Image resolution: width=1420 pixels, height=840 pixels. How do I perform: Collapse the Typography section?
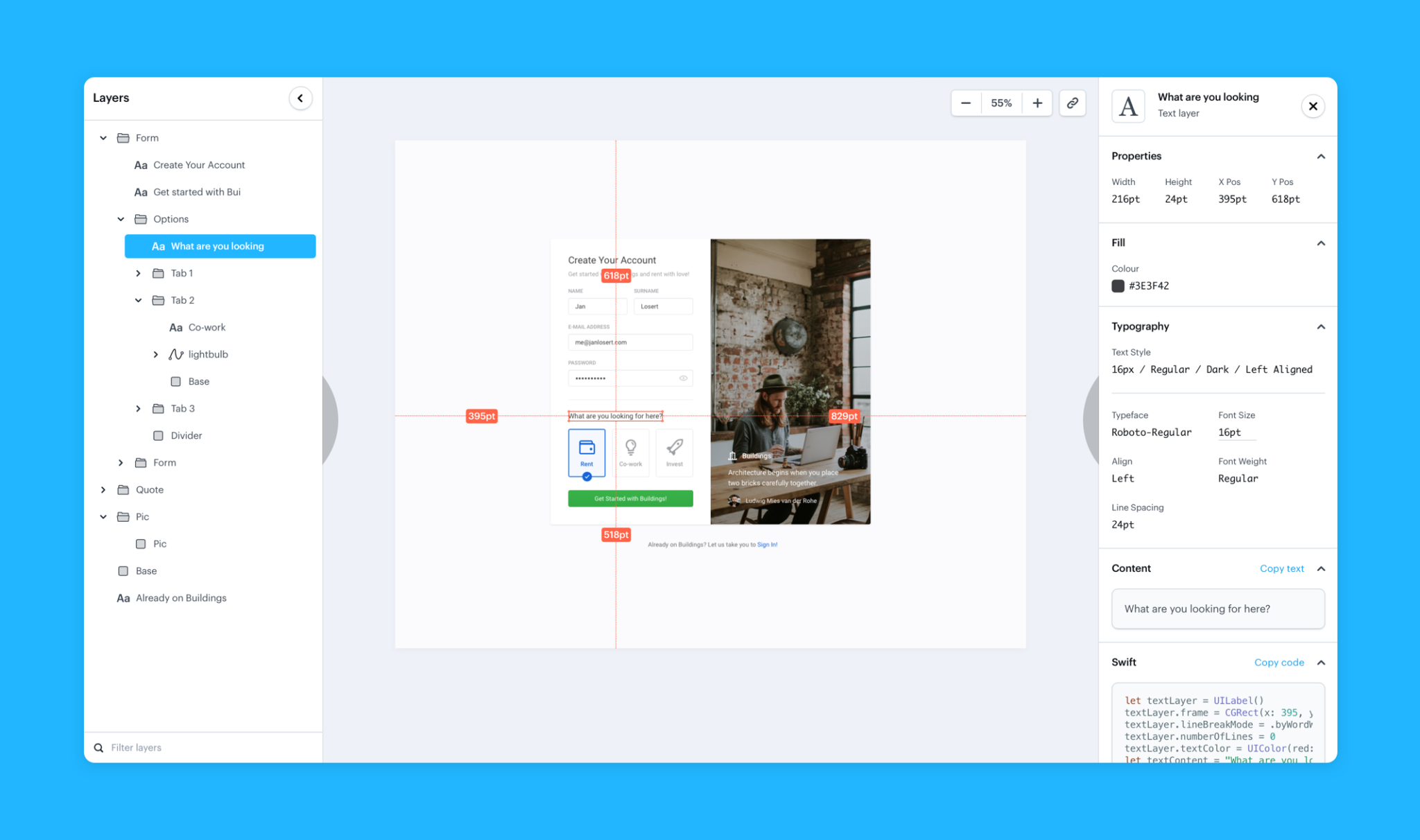point(1321,326)
